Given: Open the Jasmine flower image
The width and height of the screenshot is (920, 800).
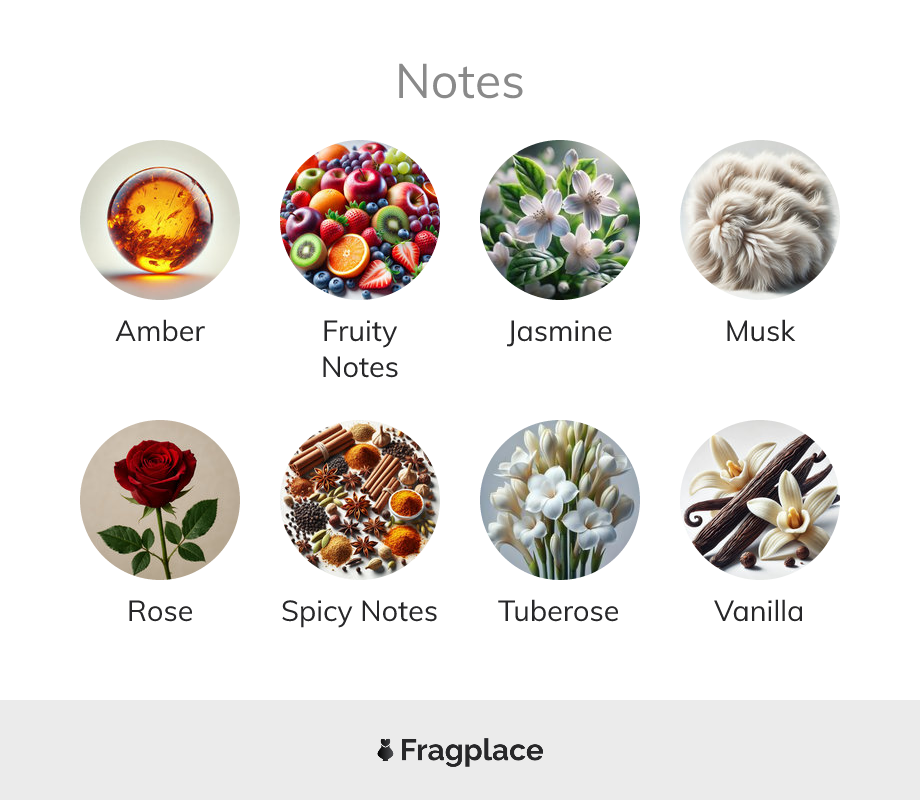Looking at the screenshot, I should click(560, 220).
